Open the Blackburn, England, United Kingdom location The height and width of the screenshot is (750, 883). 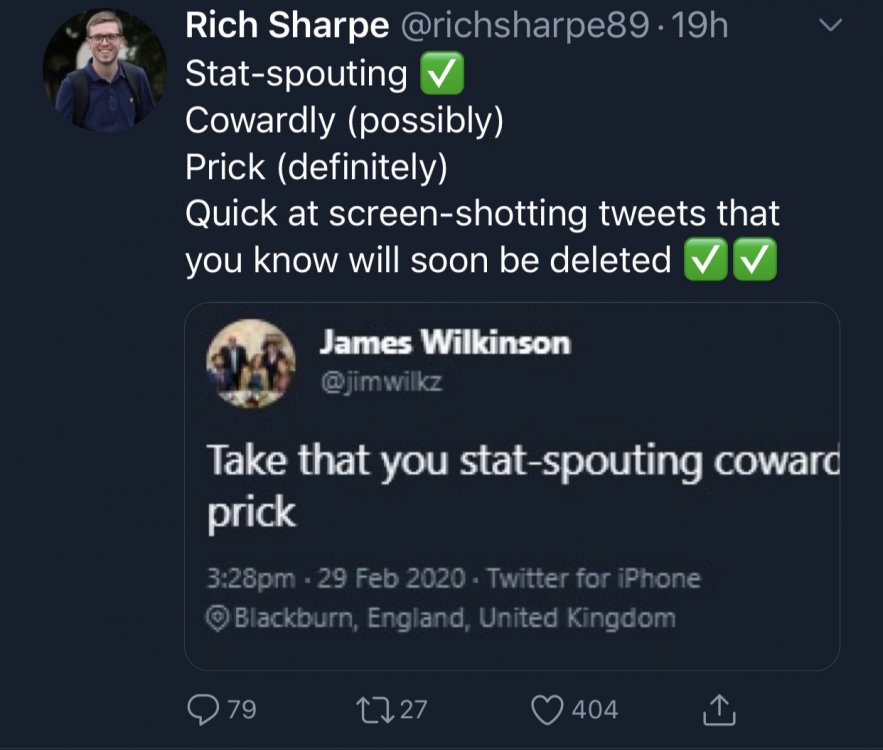455,618
